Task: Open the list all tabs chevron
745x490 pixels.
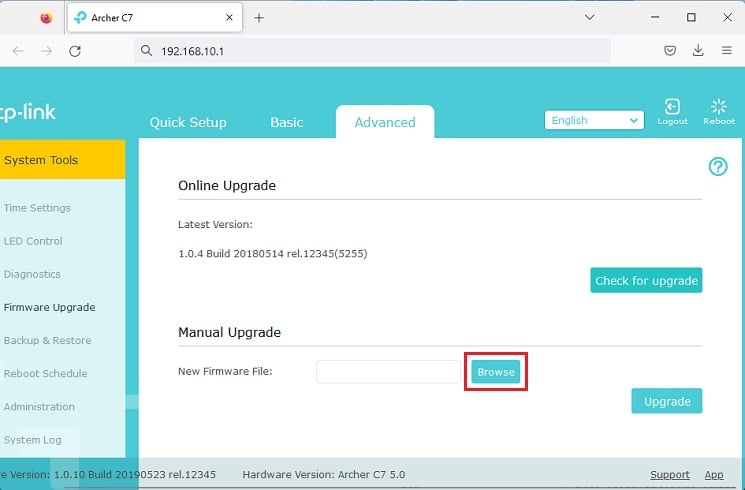Action: pos(590,18)
